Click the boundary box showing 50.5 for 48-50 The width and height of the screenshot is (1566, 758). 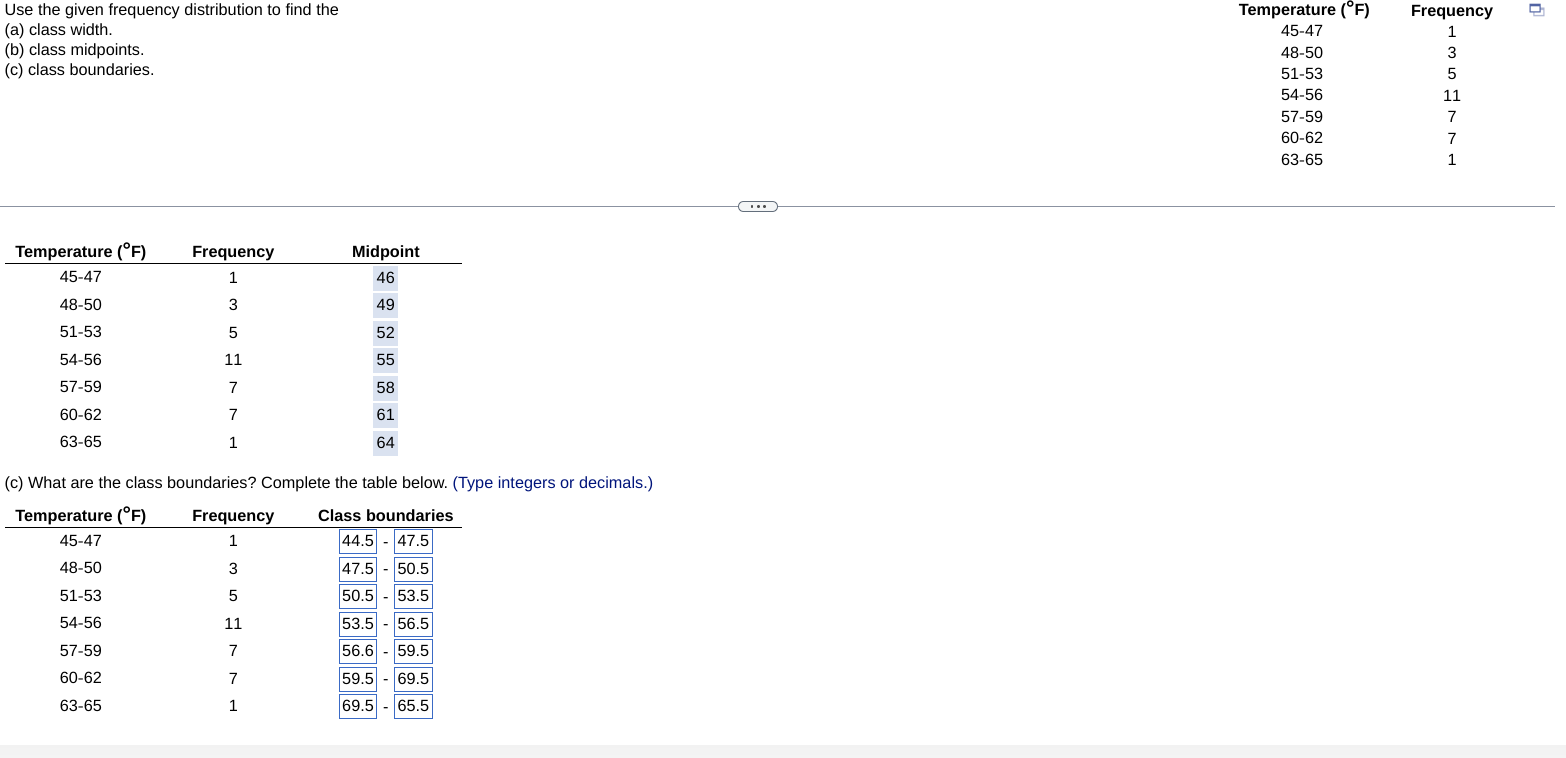(412, 568)
